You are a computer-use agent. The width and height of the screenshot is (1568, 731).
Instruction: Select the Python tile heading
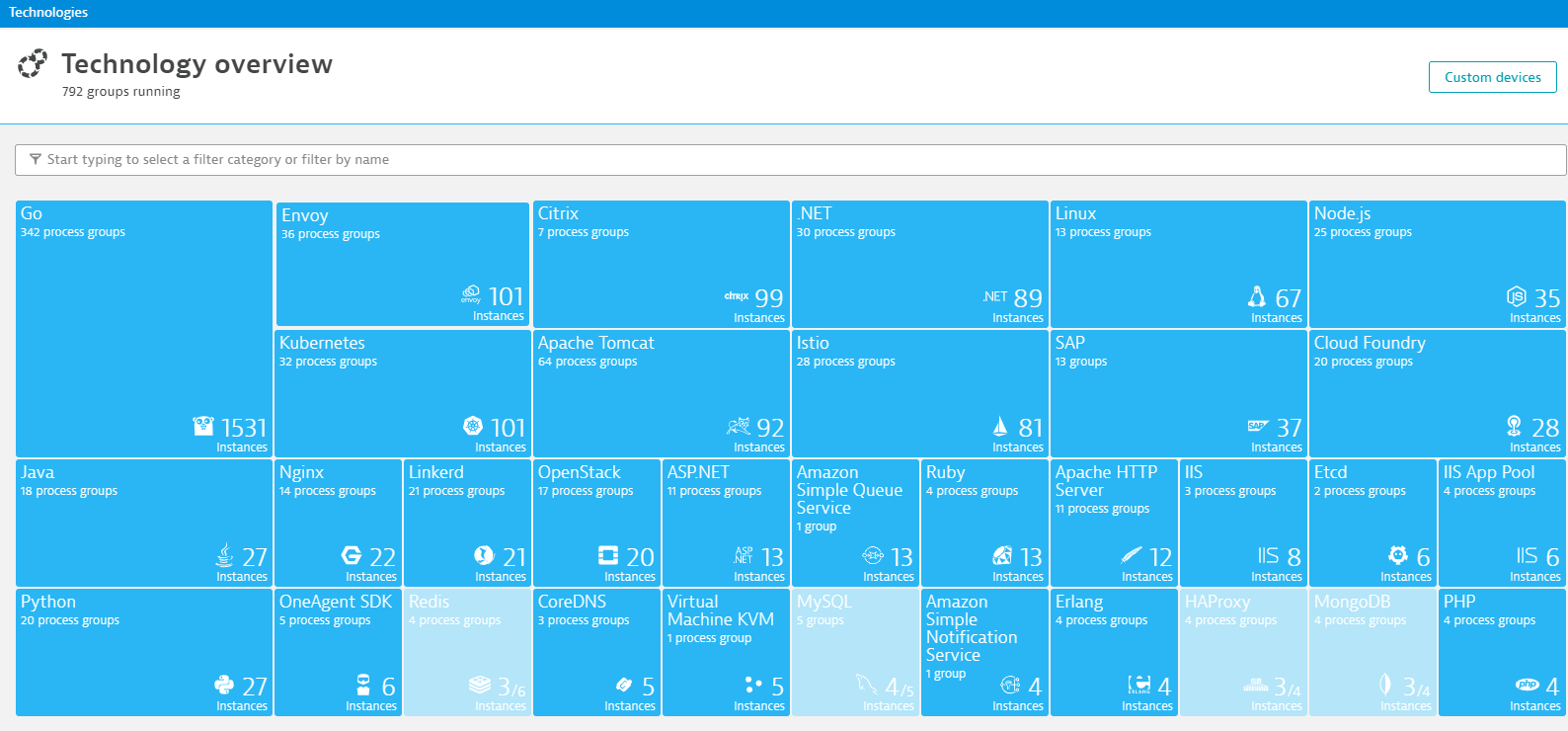coord(48,602)
